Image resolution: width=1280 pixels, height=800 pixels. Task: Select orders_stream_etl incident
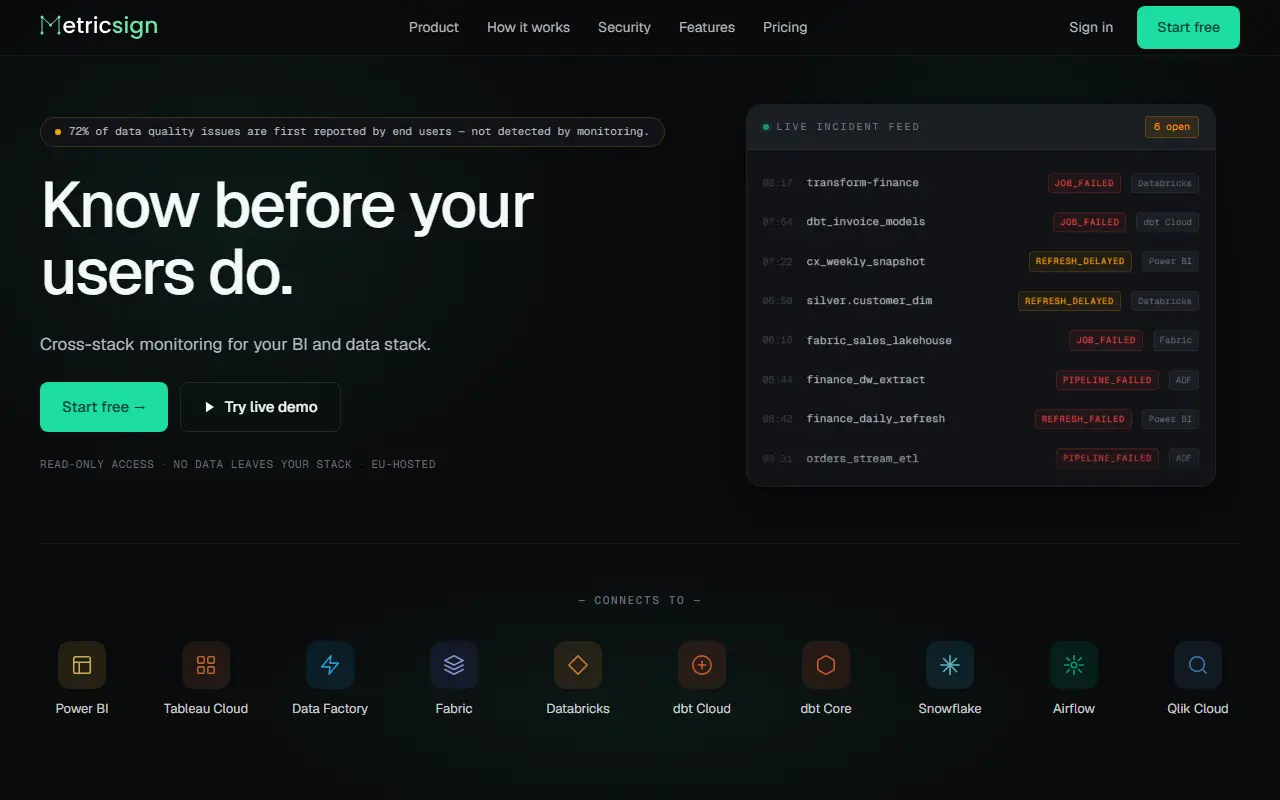(x=980, y=458)
